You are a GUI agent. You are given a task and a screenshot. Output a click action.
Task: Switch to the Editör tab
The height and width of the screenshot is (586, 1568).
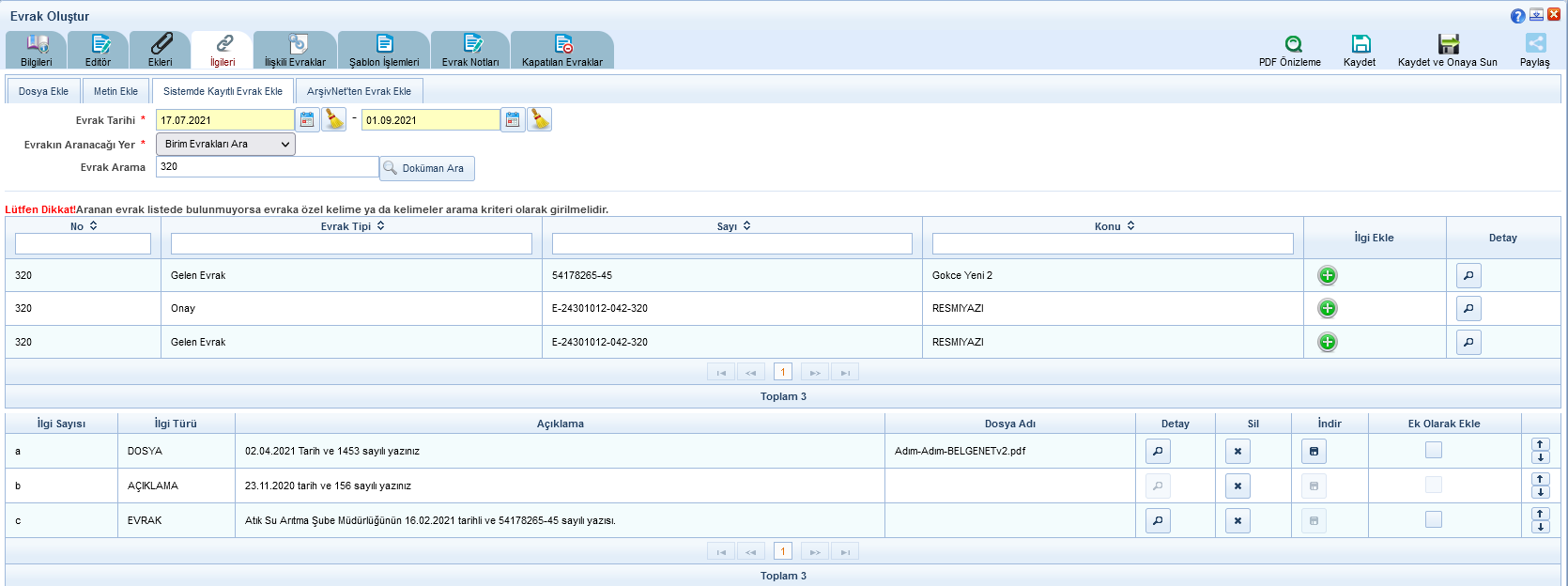pyautogui.click(x=98, y=51)
